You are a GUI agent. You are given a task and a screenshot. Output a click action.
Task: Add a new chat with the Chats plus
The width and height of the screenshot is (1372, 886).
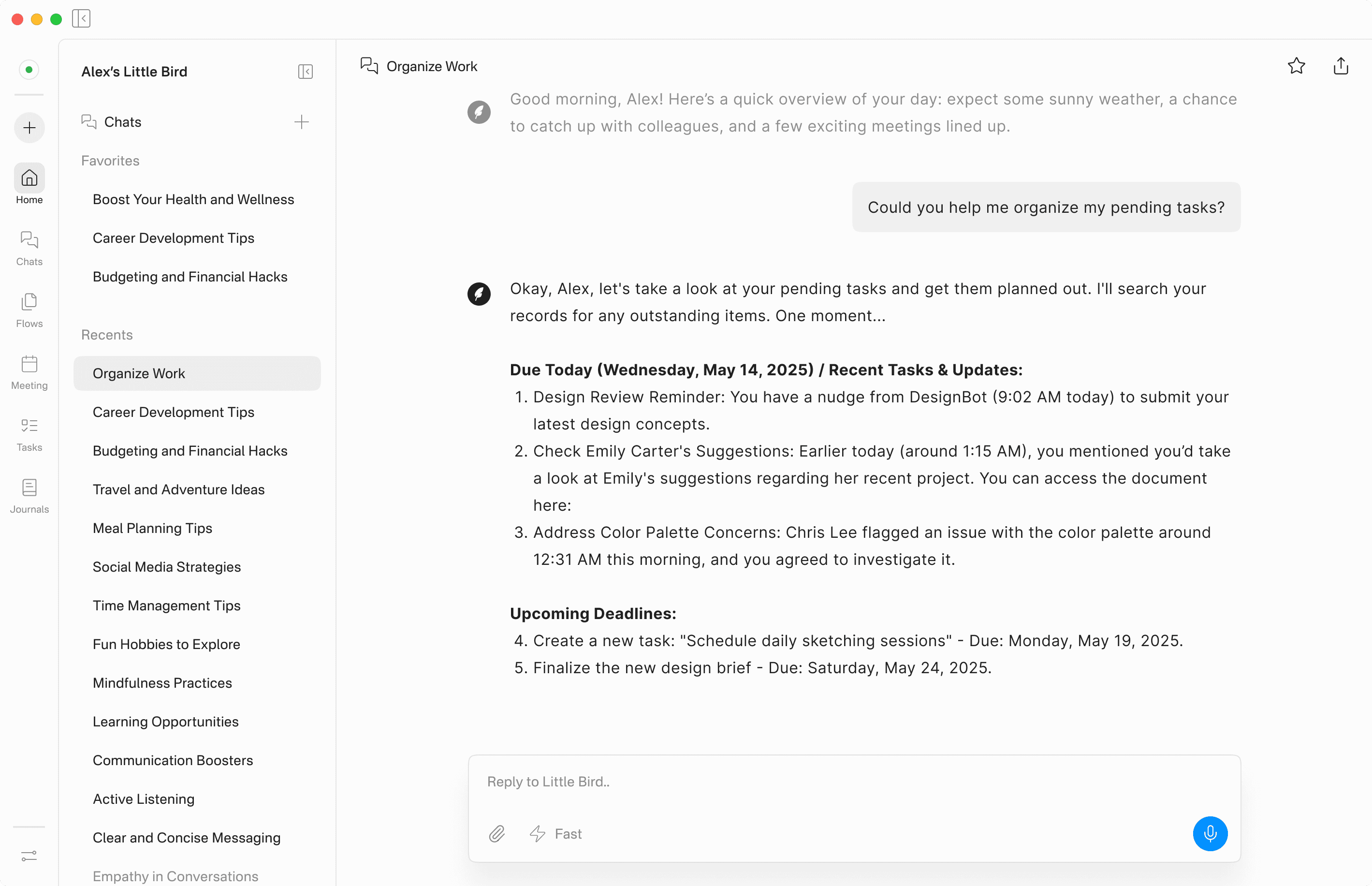[x=301, y=122]
